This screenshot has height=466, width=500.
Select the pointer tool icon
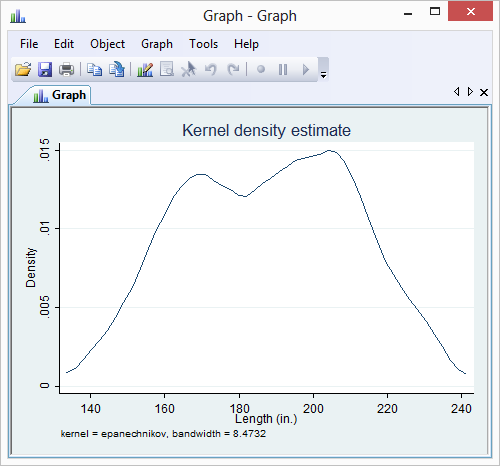[x=189, y=69]
